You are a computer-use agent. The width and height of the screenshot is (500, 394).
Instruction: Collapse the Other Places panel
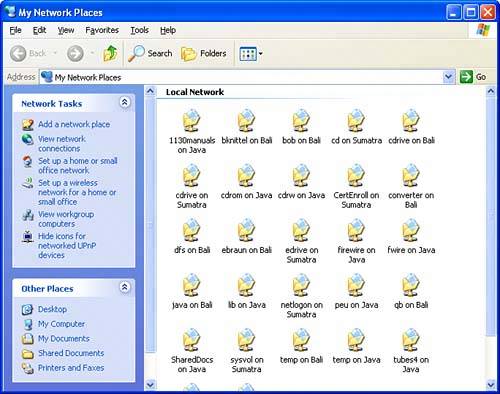point(124,287)
